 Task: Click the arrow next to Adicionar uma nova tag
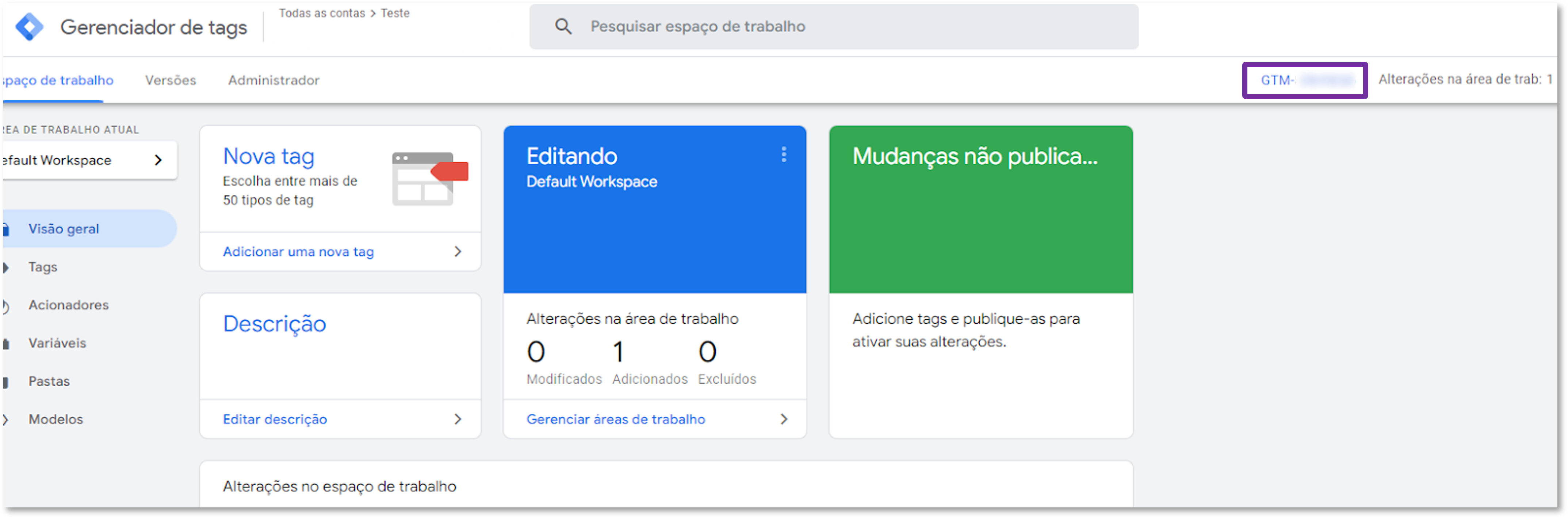click(458, 251)
